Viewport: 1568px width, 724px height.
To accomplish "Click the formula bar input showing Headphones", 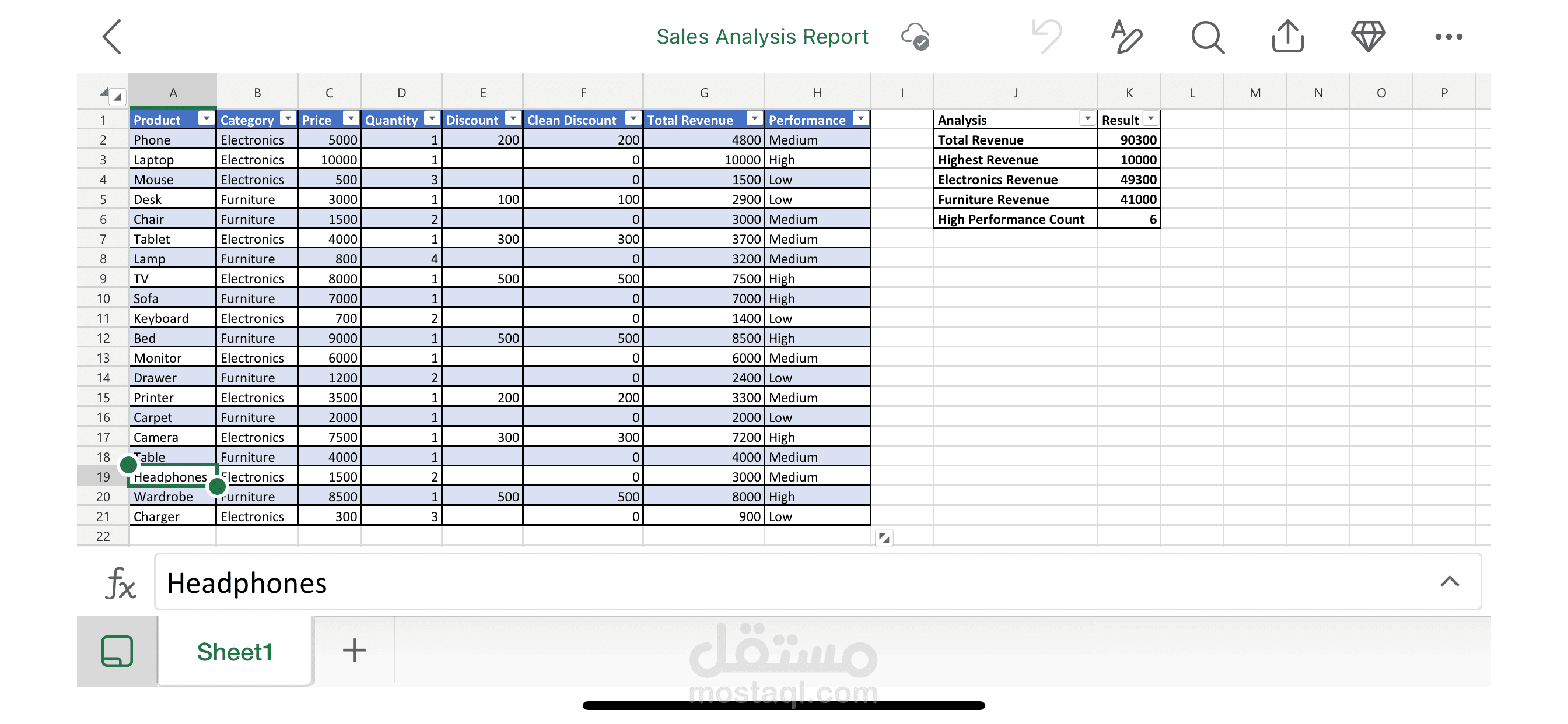I will click(x=817, y=582).
